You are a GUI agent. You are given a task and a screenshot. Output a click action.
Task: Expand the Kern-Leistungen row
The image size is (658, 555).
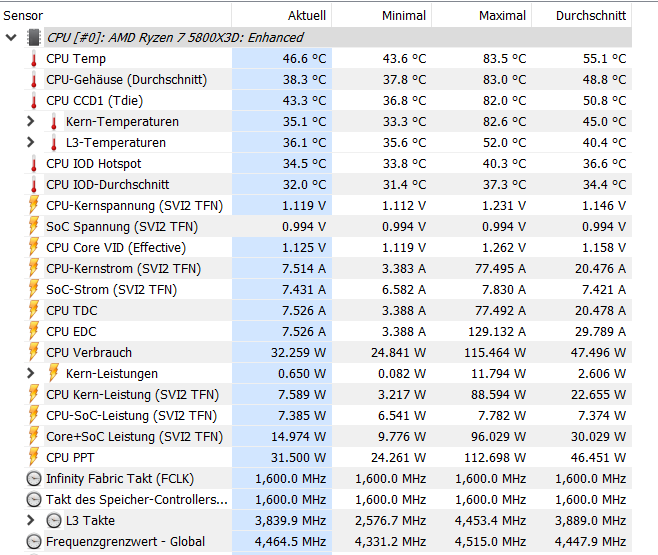pos(30,373)
